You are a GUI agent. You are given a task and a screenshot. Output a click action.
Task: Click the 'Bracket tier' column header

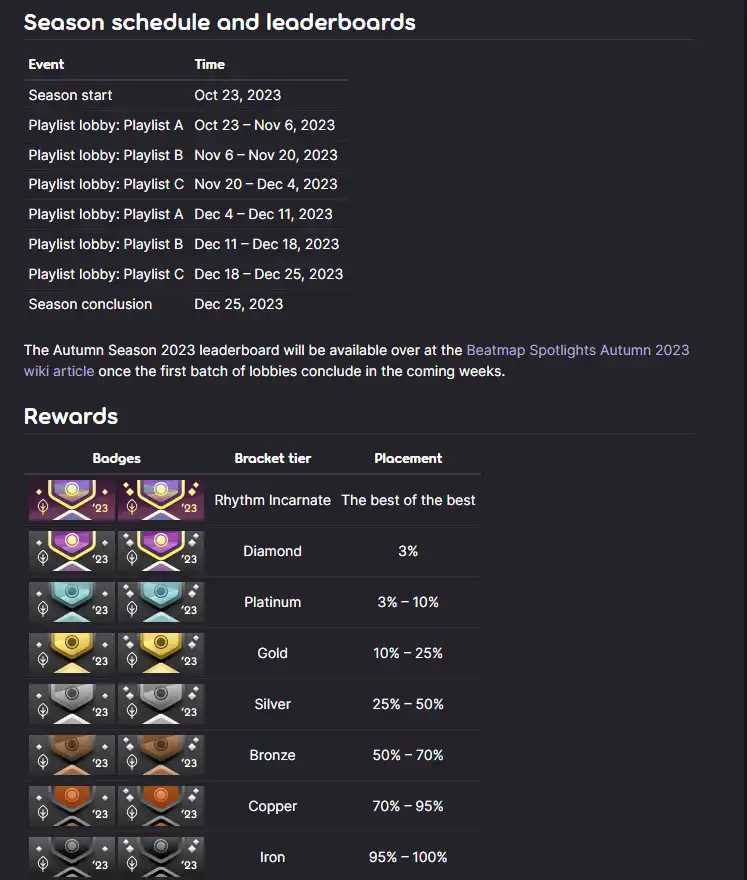(x=273, y=459)
